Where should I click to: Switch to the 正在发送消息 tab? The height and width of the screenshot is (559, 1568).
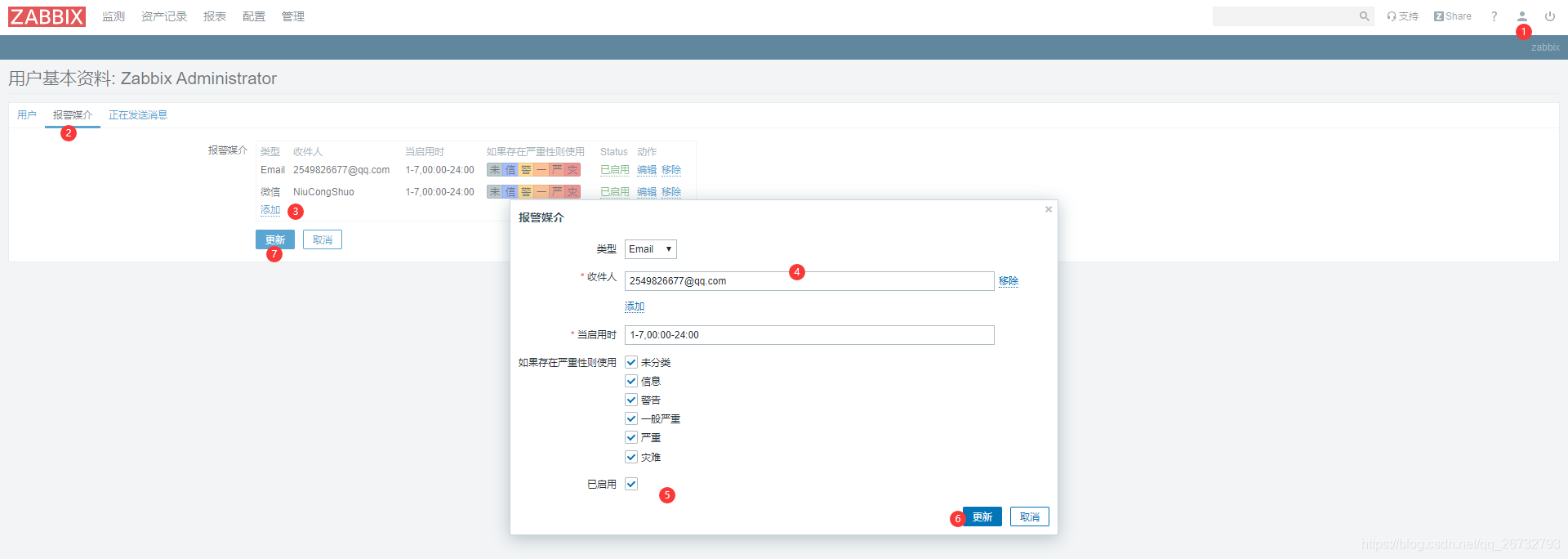click(x=138, y=115)
